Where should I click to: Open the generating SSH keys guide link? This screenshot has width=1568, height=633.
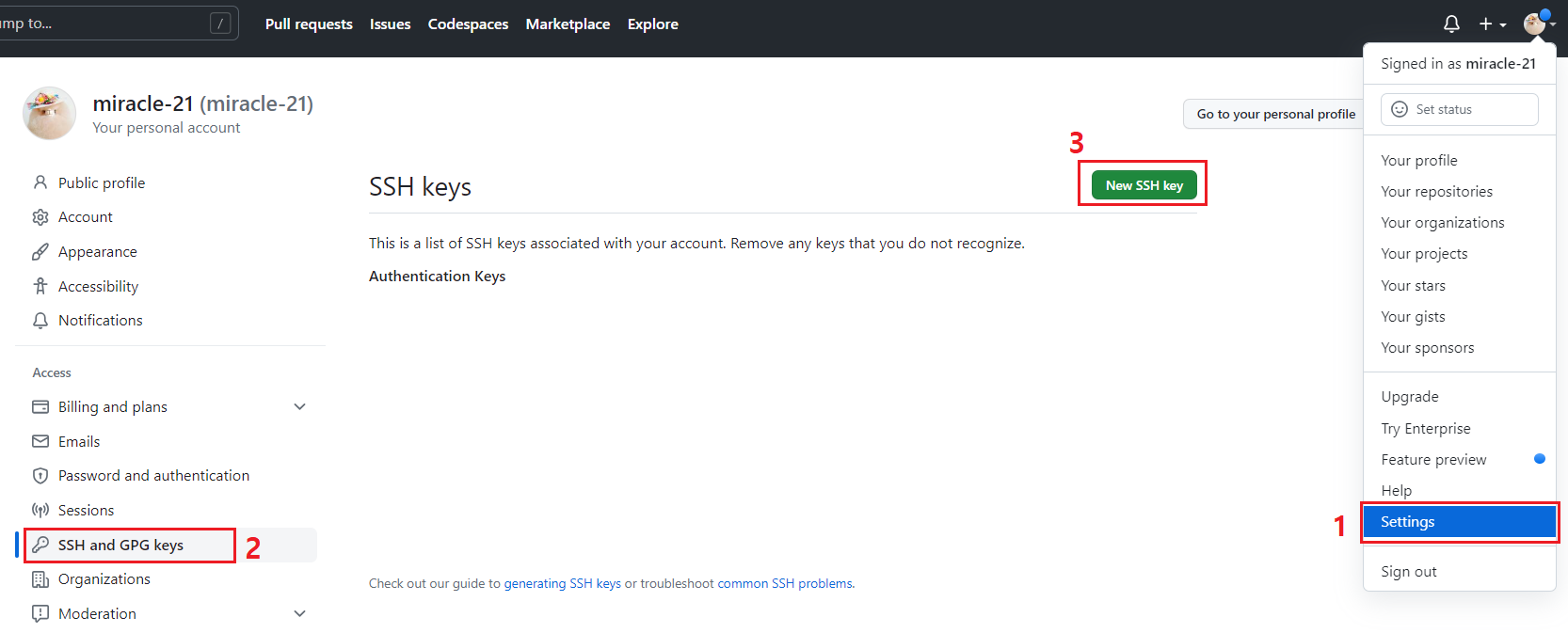(562, 584)
